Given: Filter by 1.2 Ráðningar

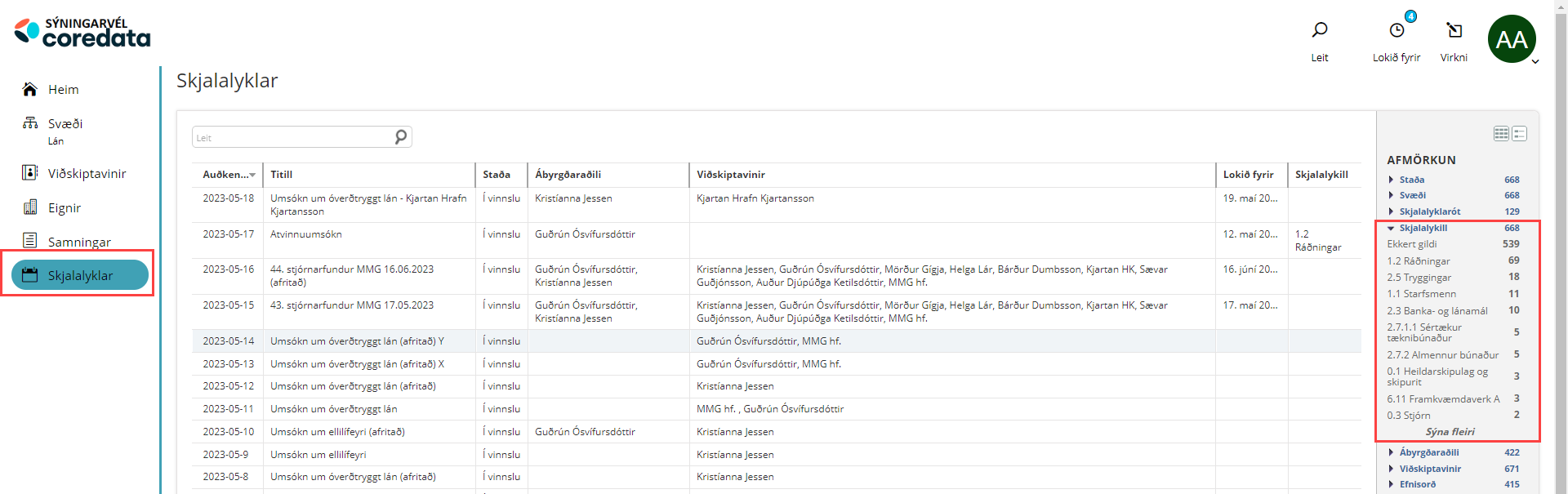Looking at the screenshot, I should [1418, 261].
